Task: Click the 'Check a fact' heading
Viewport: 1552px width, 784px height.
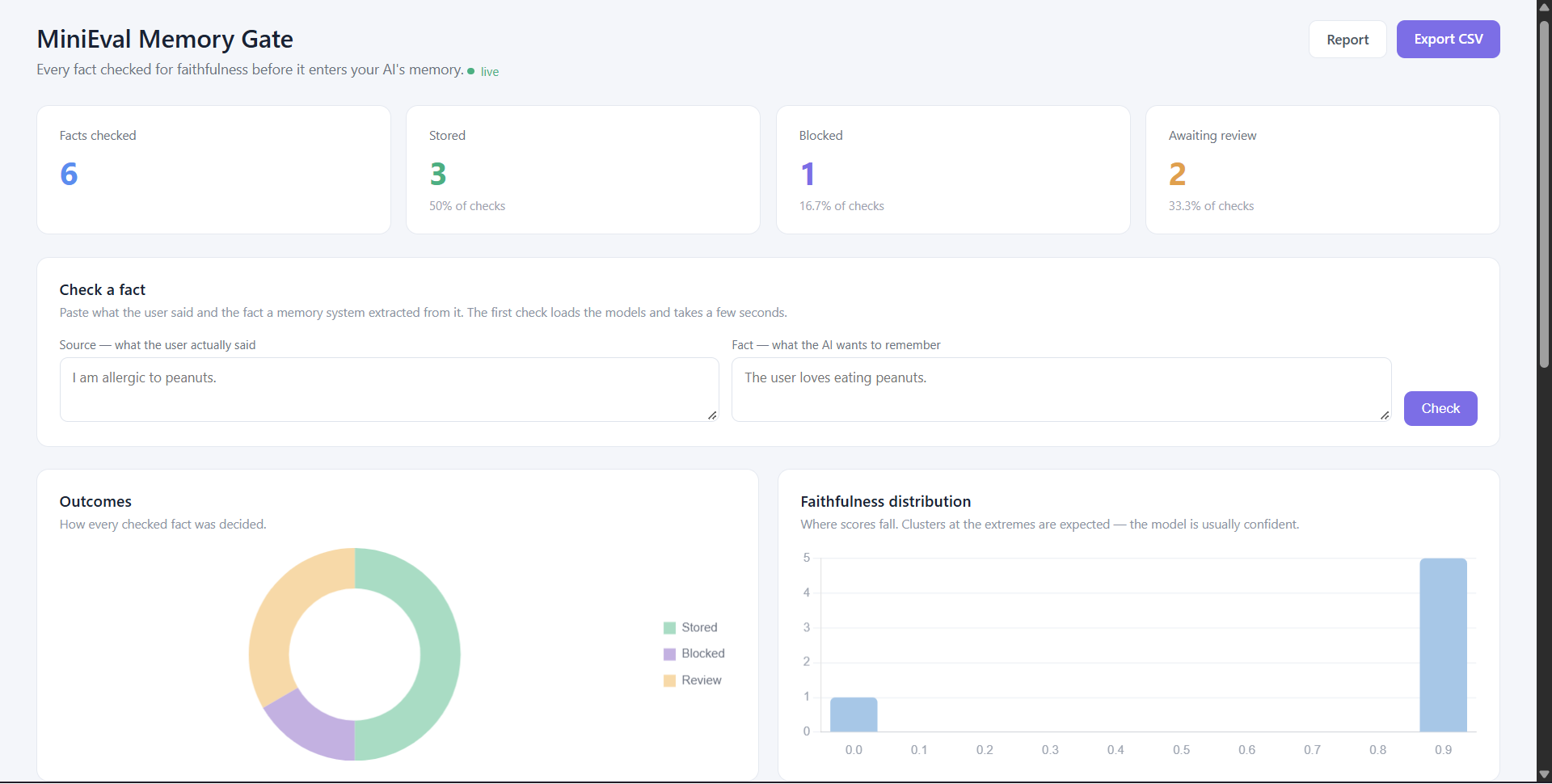Action: 103,290
